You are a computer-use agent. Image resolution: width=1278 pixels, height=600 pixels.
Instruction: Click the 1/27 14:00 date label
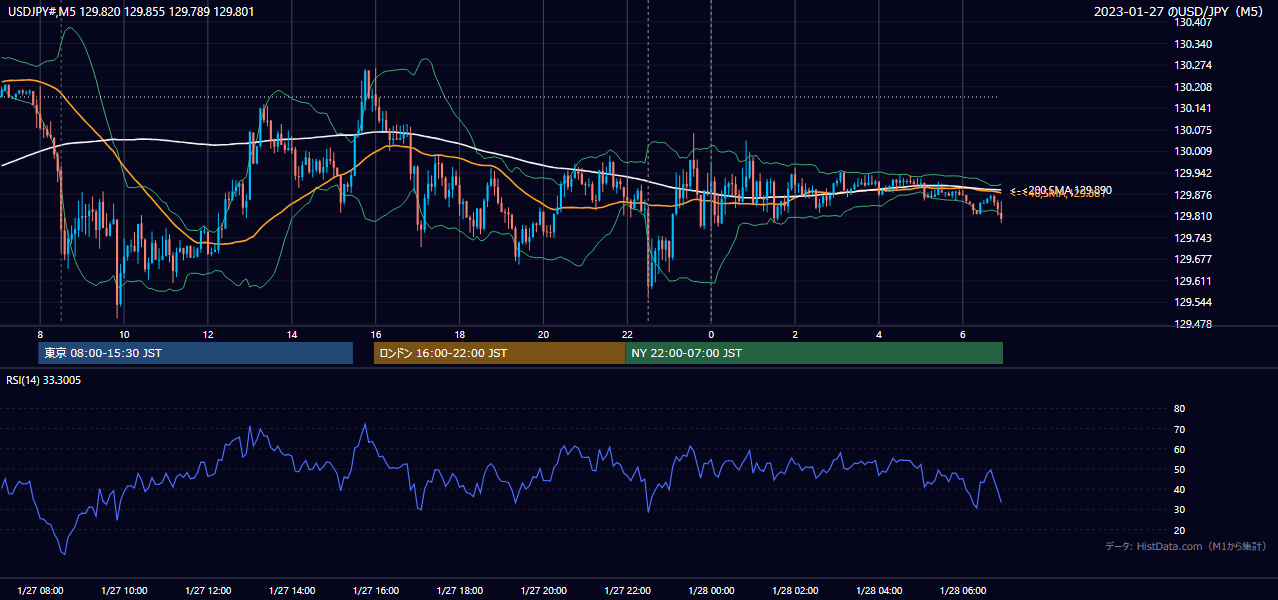click(x=292, y=590)
